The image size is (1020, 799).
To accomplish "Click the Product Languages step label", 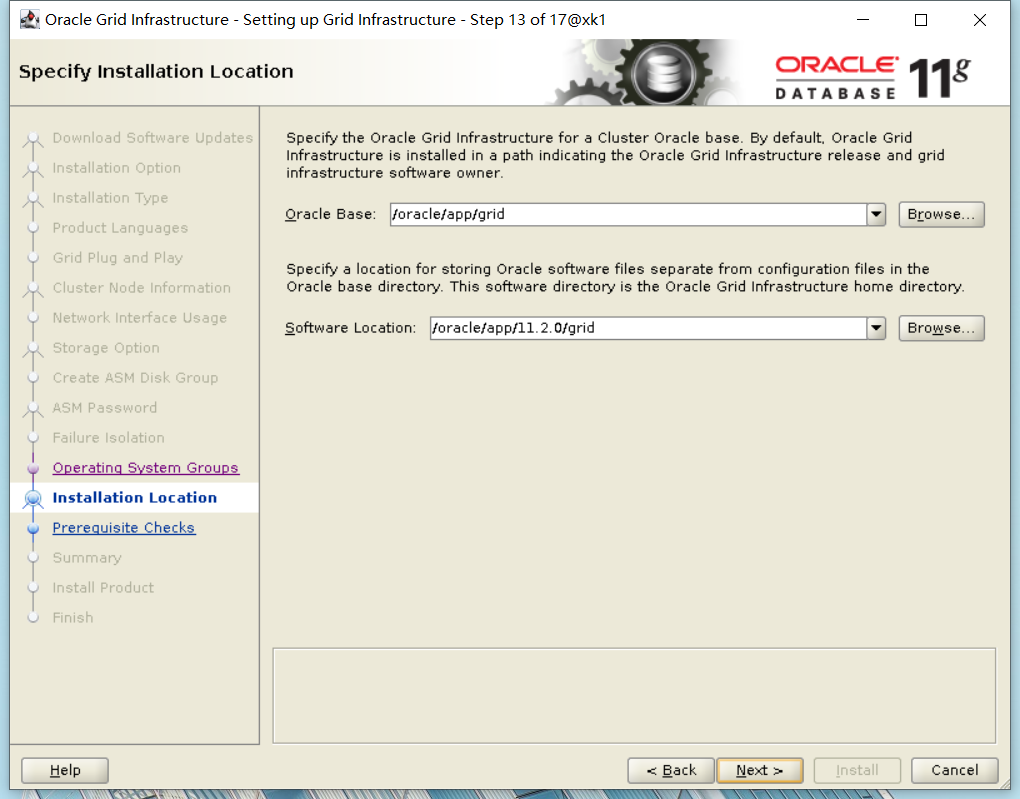I will (120, 228).
